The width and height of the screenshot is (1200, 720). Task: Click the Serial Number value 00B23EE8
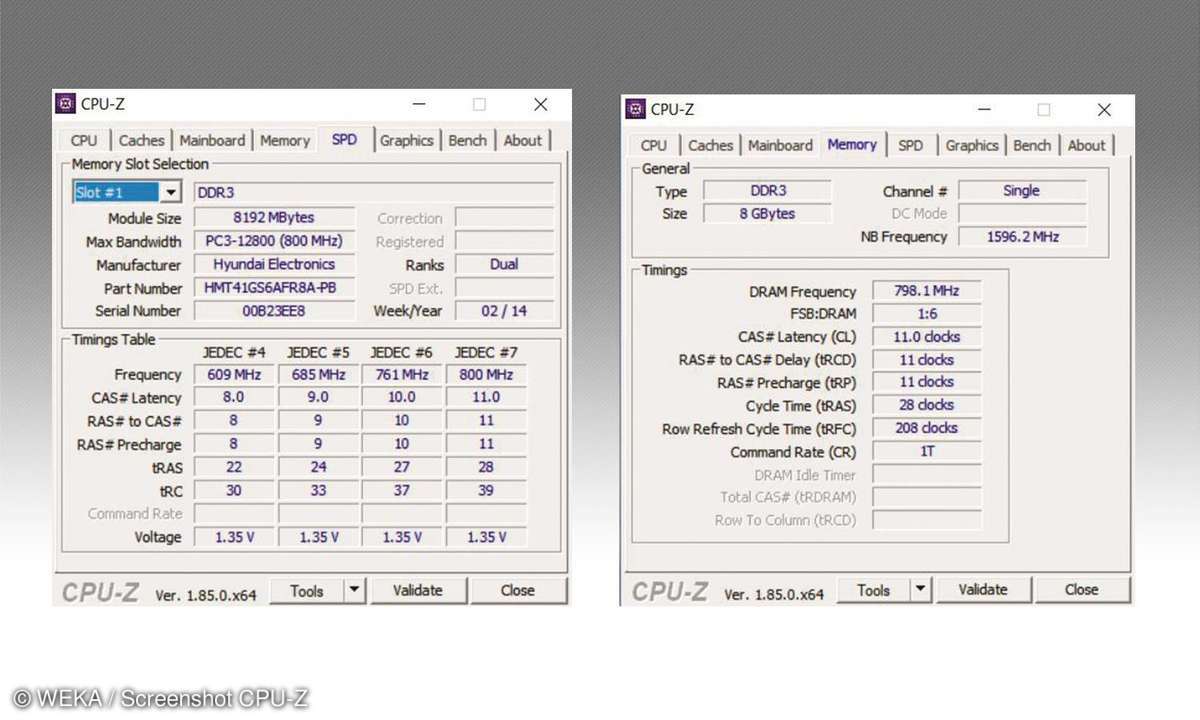274,311
